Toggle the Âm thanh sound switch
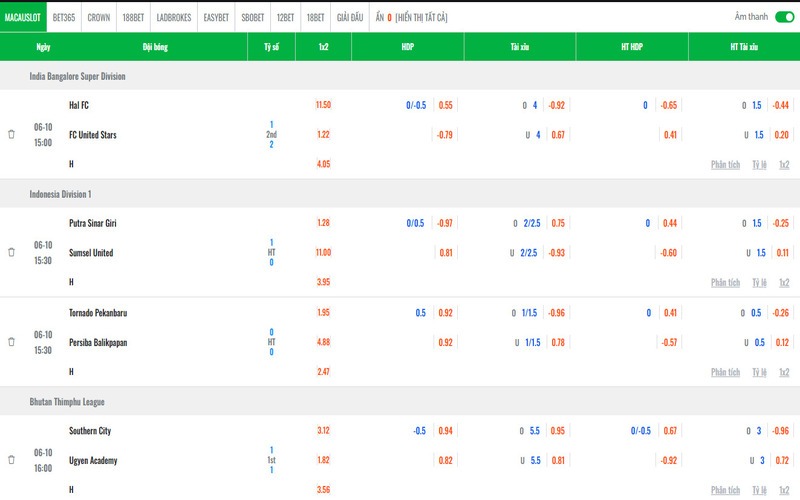 coord(782,17)
